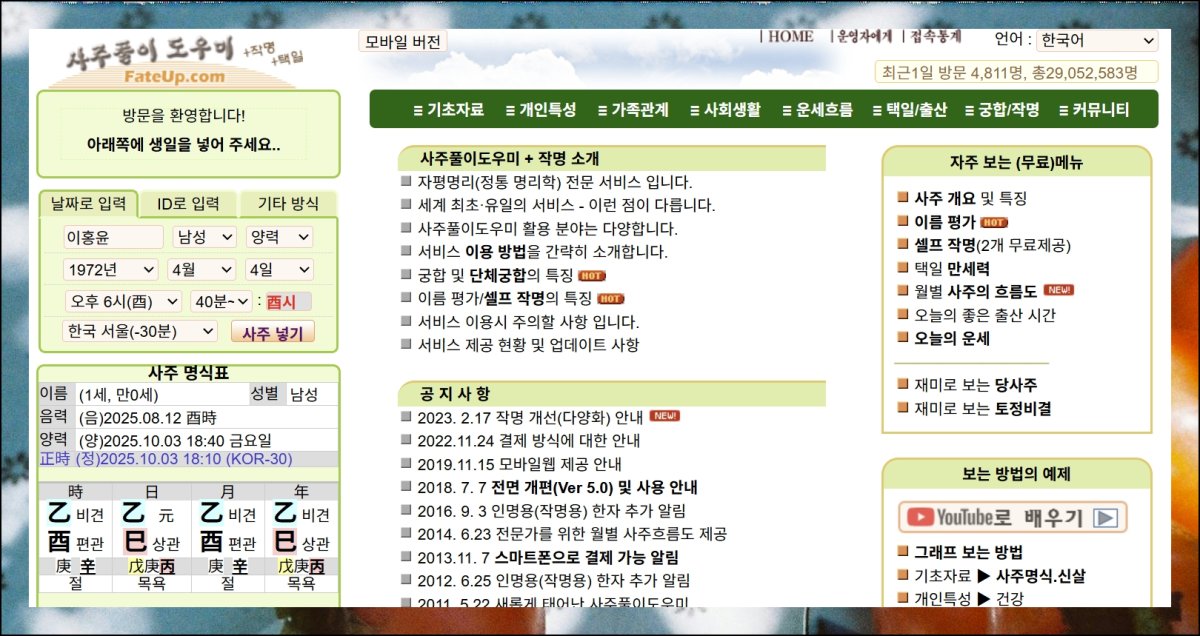This screenshot has width=1200, height=636.
Task: Click HOT badge beside 셀프 작명의 특징
Action: [611, 298]
